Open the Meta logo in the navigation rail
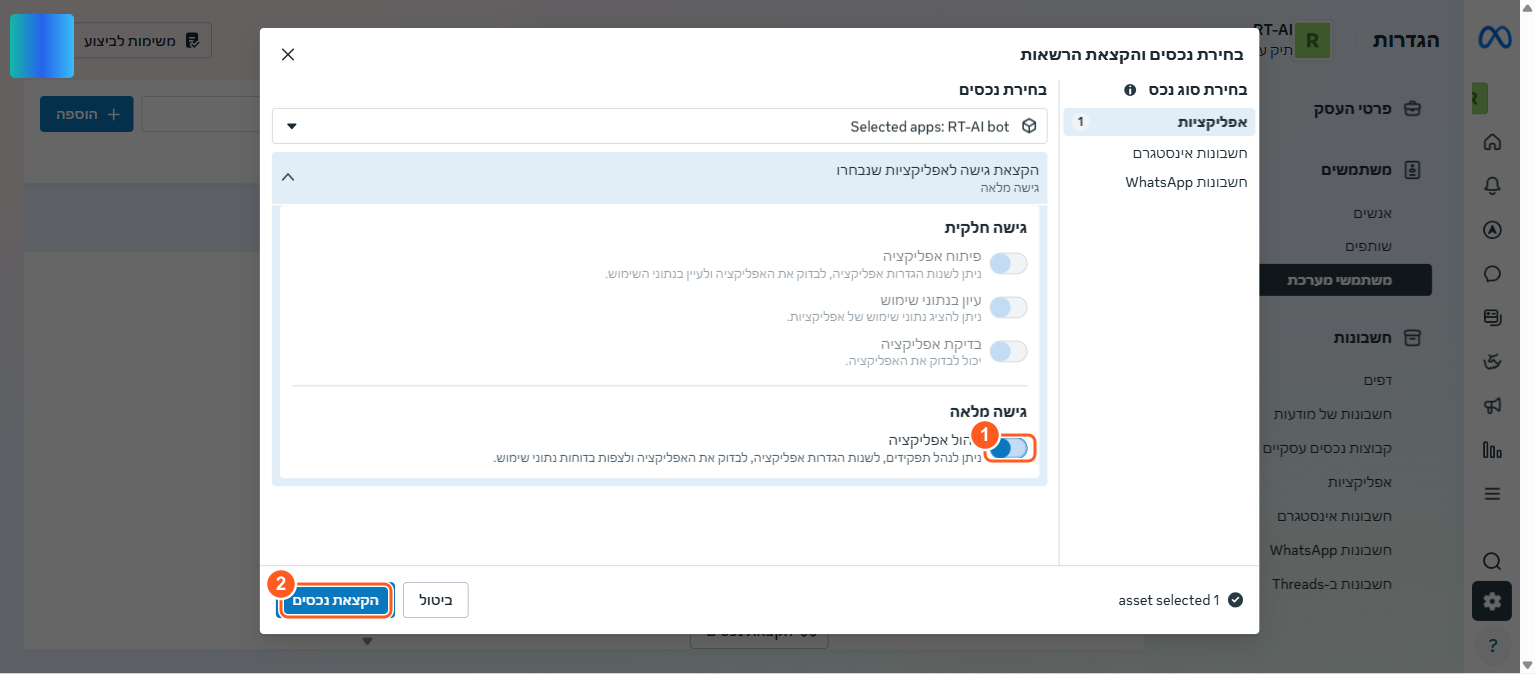 click(1494, 38)
